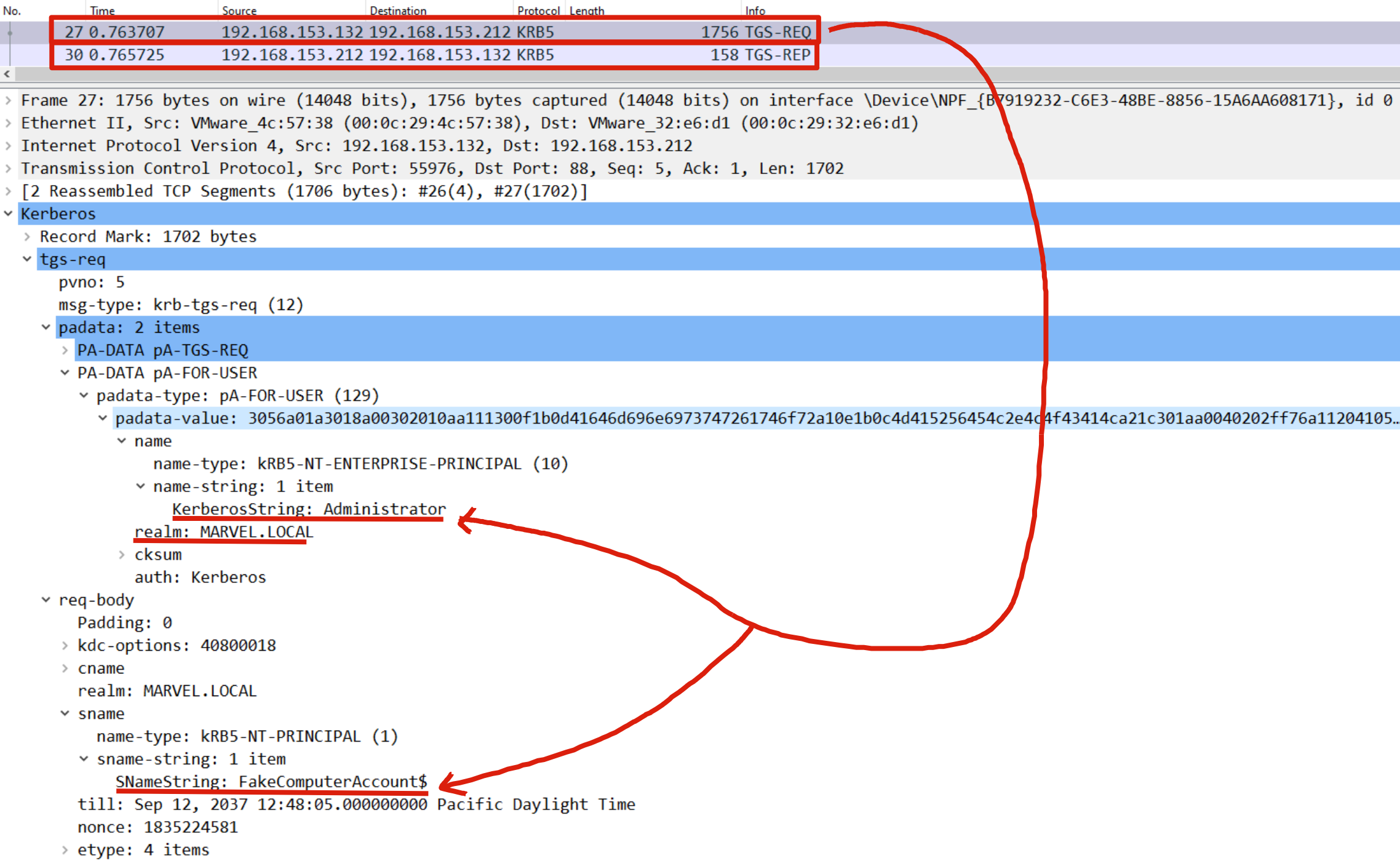Sort by the Protocol column header

[538, 10]
